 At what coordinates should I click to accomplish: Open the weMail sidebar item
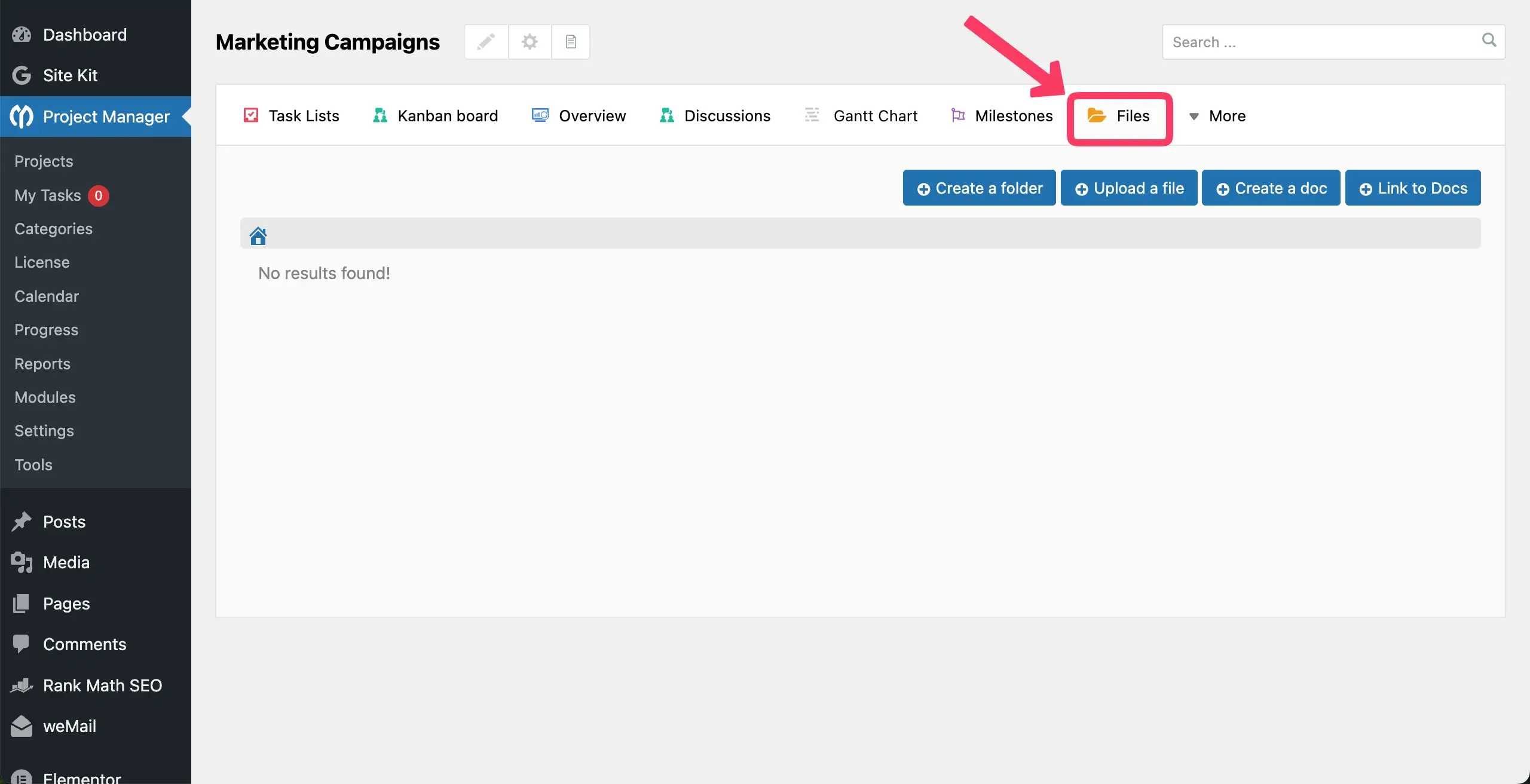coord(69,726)
